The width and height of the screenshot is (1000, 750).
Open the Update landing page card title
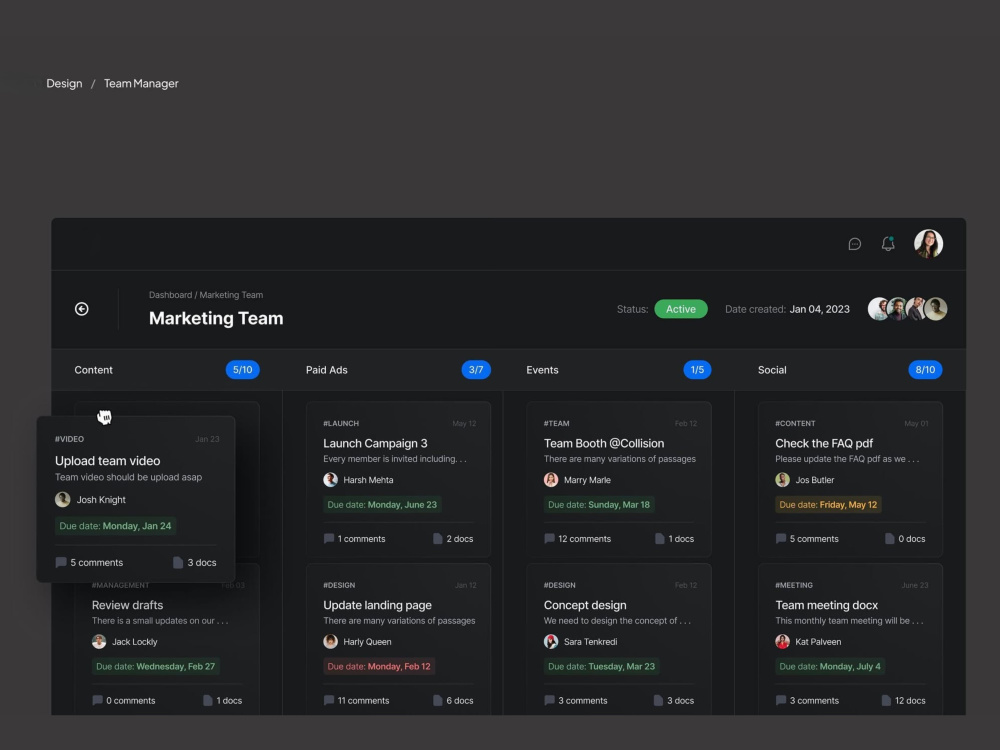coord(377,605)
